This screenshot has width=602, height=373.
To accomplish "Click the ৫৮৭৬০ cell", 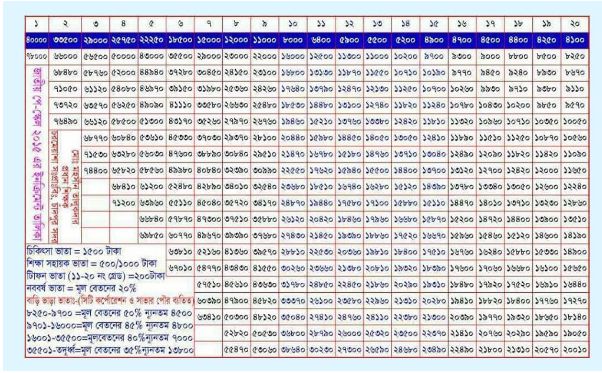I will pos(95,73).
